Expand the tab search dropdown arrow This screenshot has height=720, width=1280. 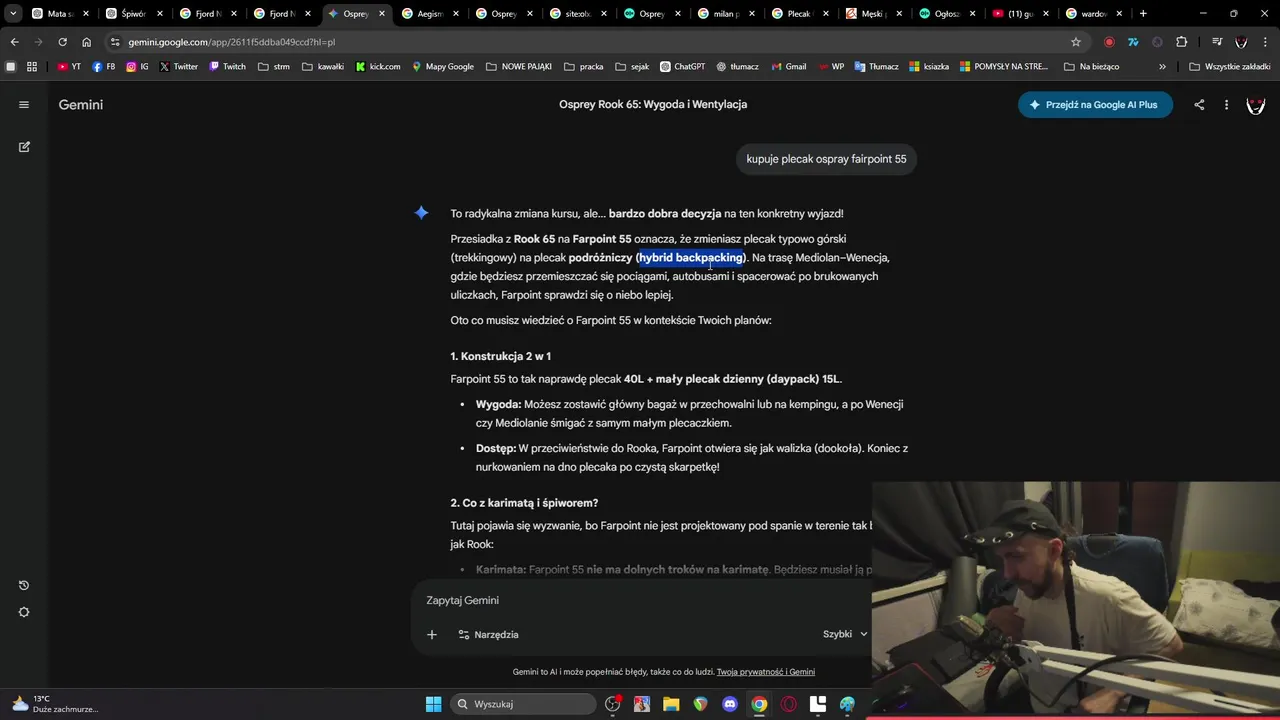[x=13, y=14]
